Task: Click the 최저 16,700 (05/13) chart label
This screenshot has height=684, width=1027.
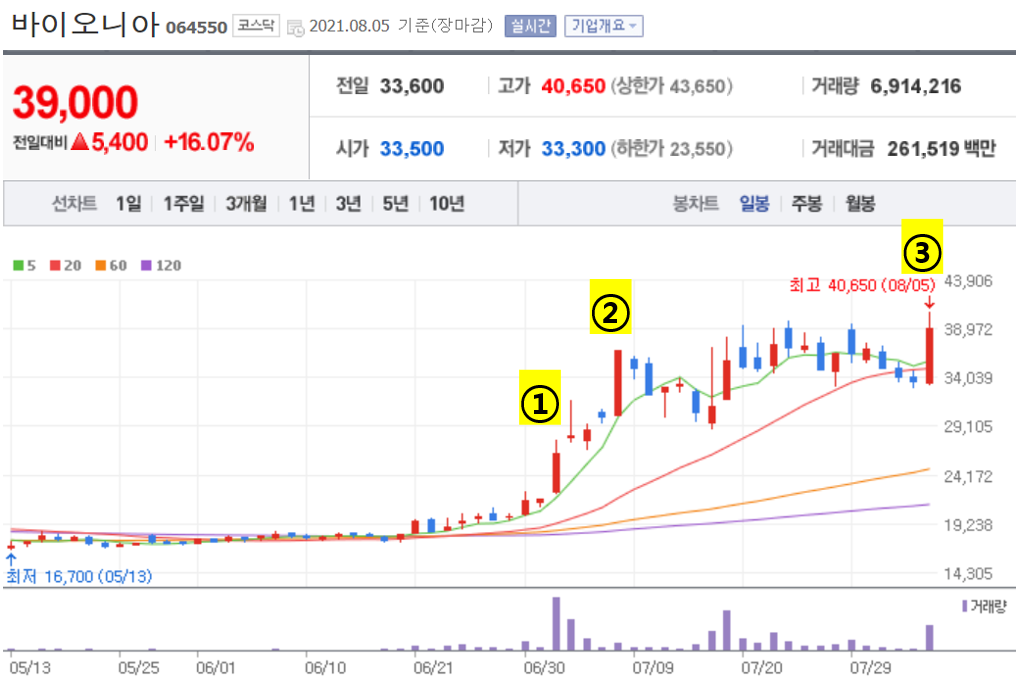Action: pos(79,577)
